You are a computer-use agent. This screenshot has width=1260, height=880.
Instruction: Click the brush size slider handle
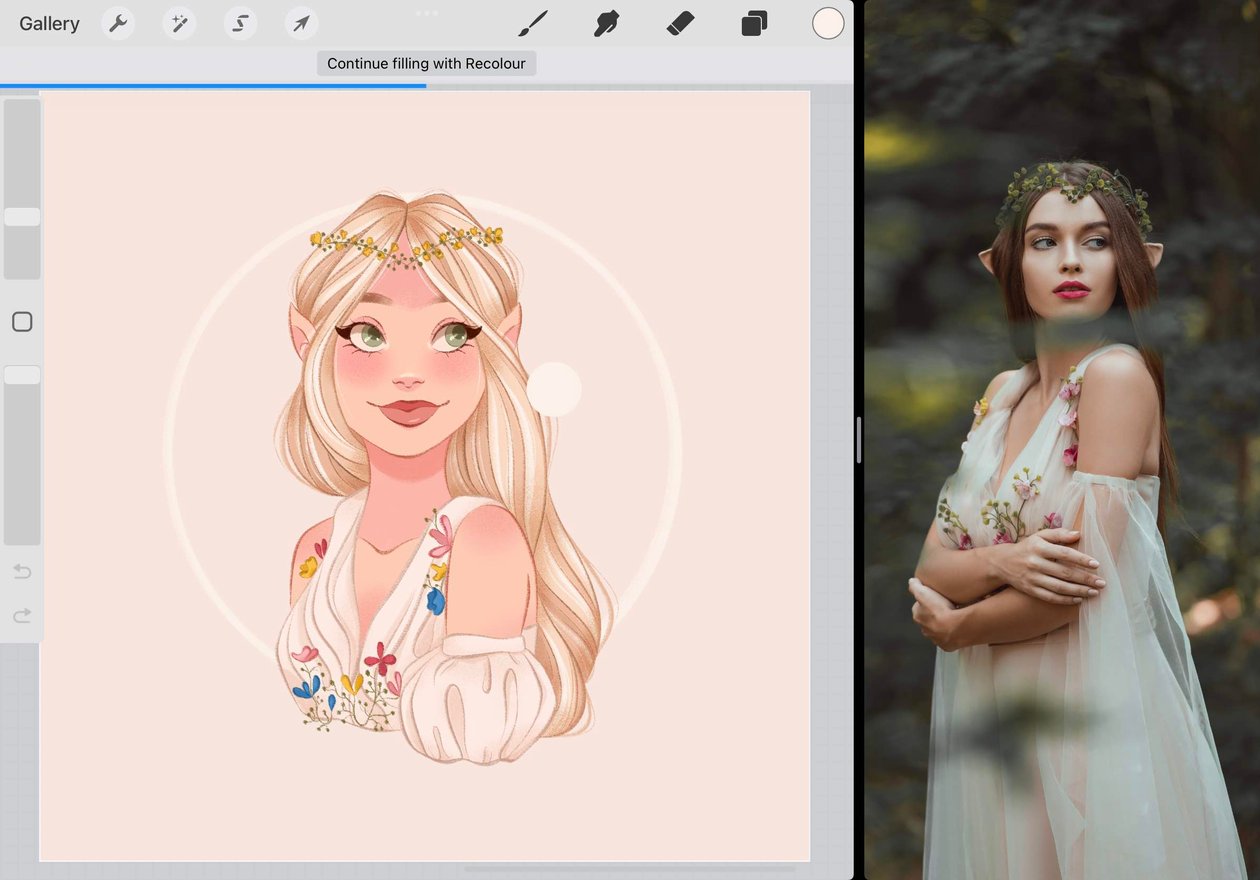22,217
